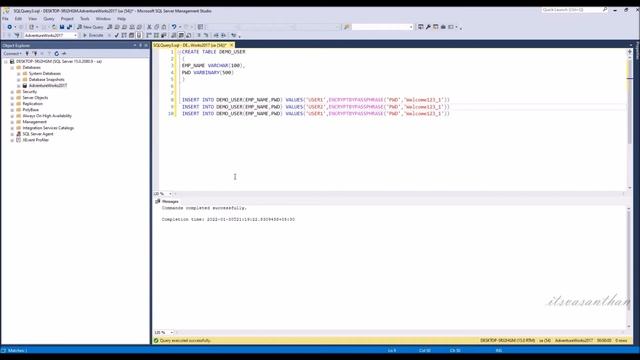Click the Analysis Services DAX Query icon
The height and width of the screenshot is (360, 640).
139,27
